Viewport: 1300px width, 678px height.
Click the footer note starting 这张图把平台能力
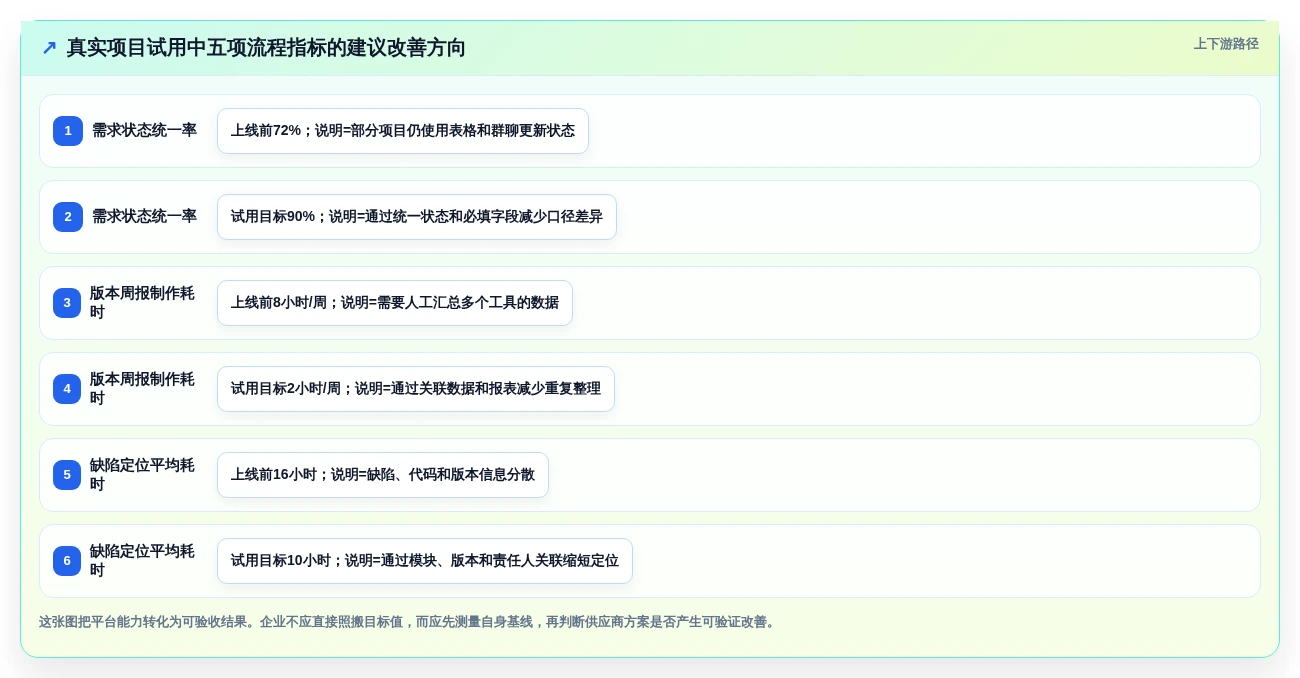(x=408, y=622)
